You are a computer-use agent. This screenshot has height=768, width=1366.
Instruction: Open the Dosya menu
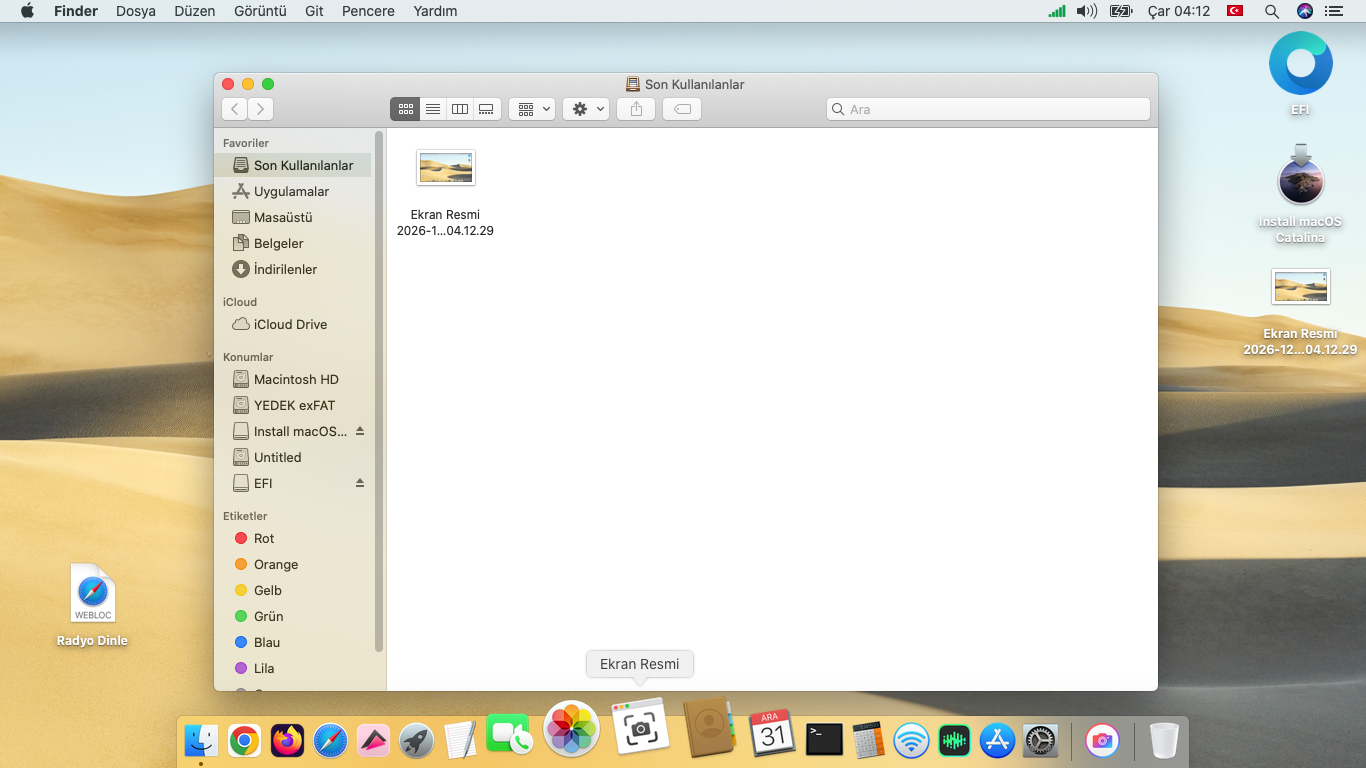[136, 11]
